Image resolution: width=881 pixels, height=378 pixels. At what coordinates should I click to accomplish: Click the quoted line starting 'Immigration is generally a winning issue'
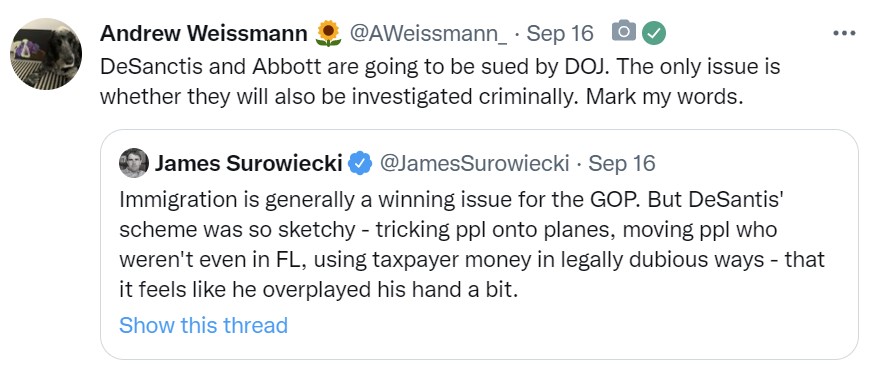click(451, 199)
